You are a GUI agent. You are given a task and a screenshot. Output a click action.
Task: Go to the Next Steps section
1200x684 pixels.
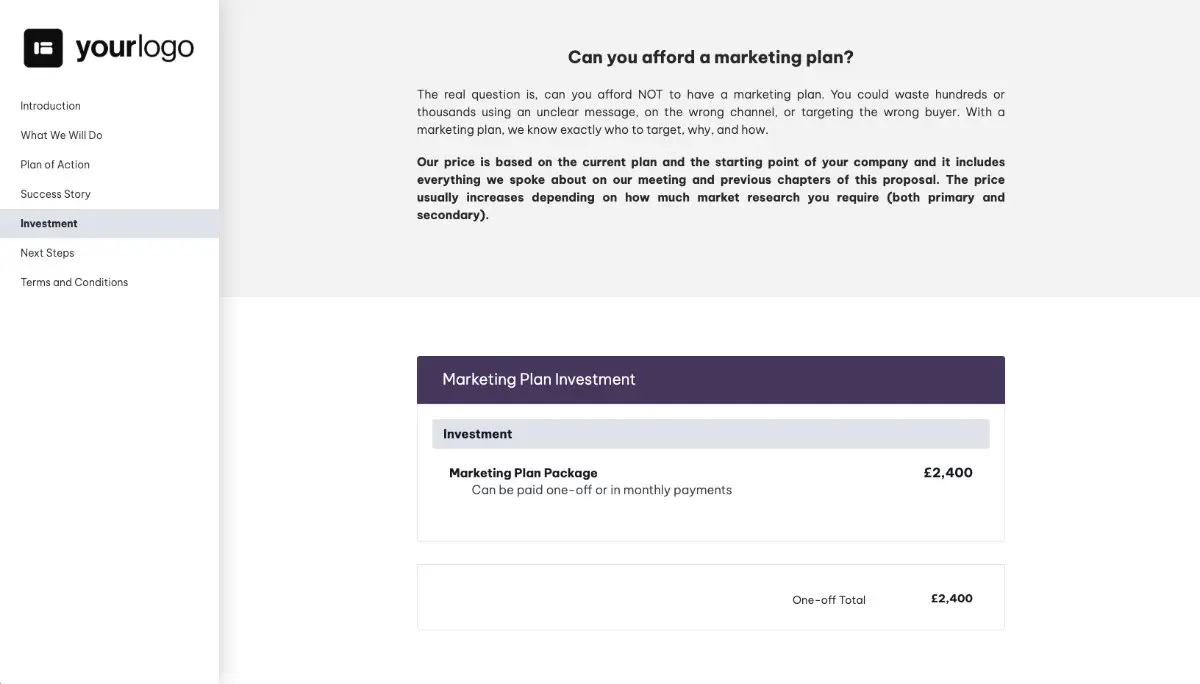pyautogui.click(x=46, y=252)
